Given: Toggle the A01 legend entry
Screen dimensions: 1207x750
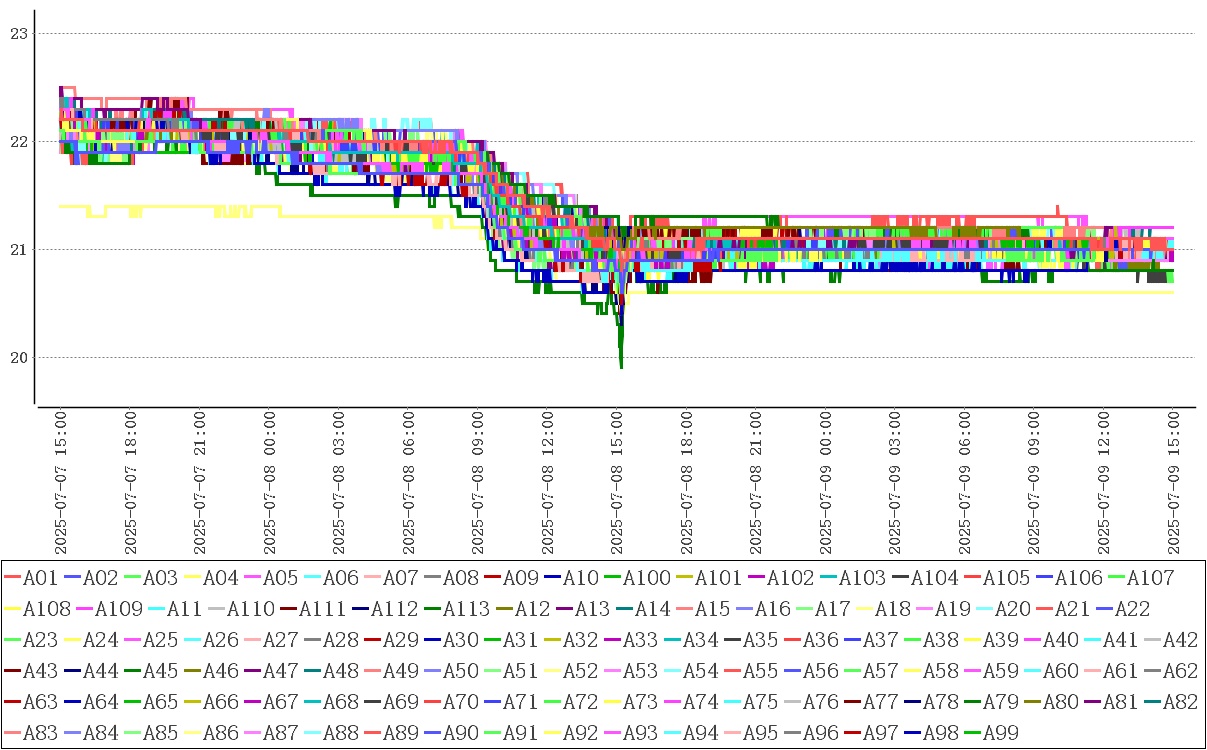Looking at the screenshot, I should click(x=39, y=578).
